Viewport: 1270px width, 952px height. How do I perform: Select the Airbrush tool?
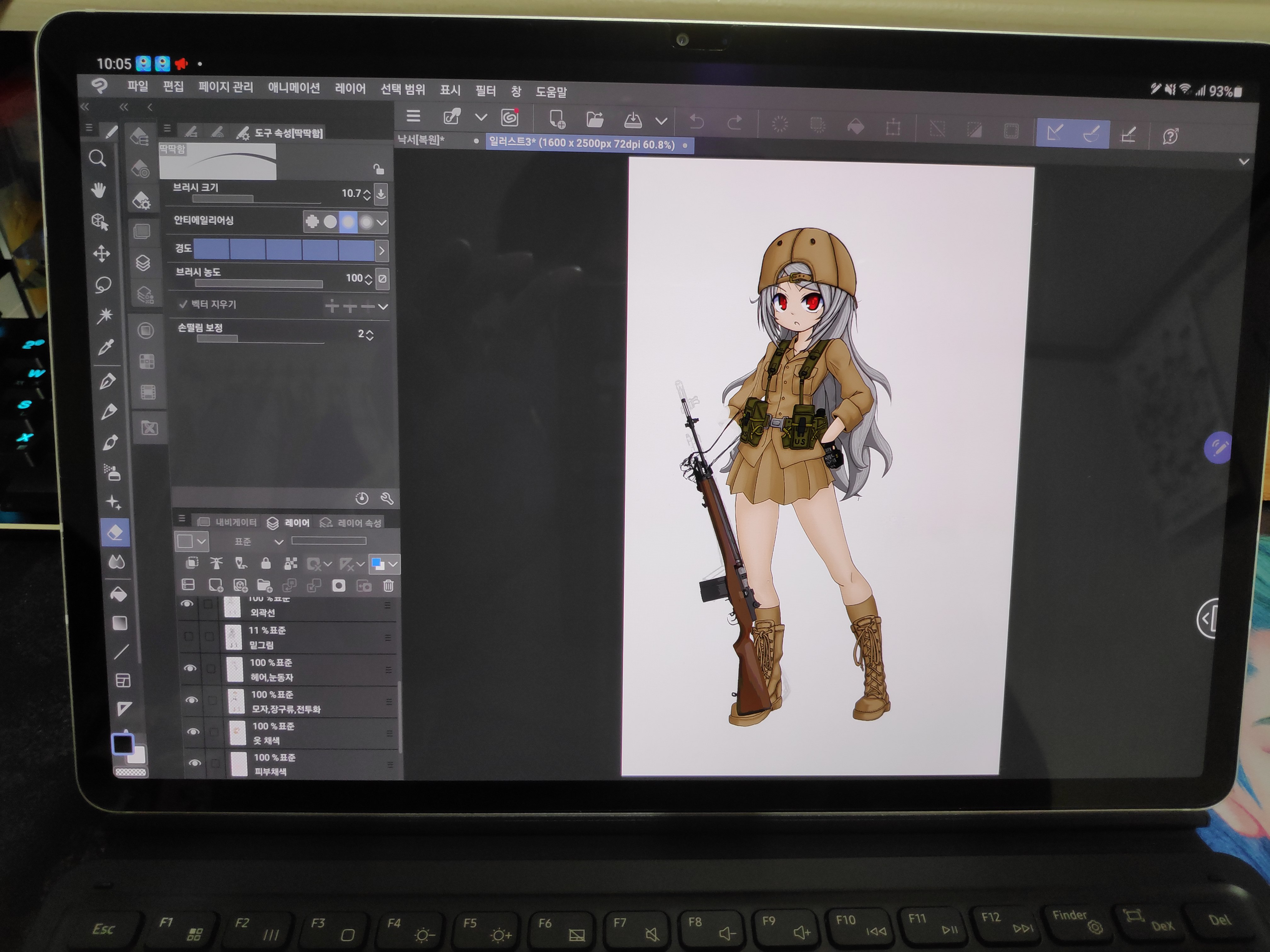[112, 472]
